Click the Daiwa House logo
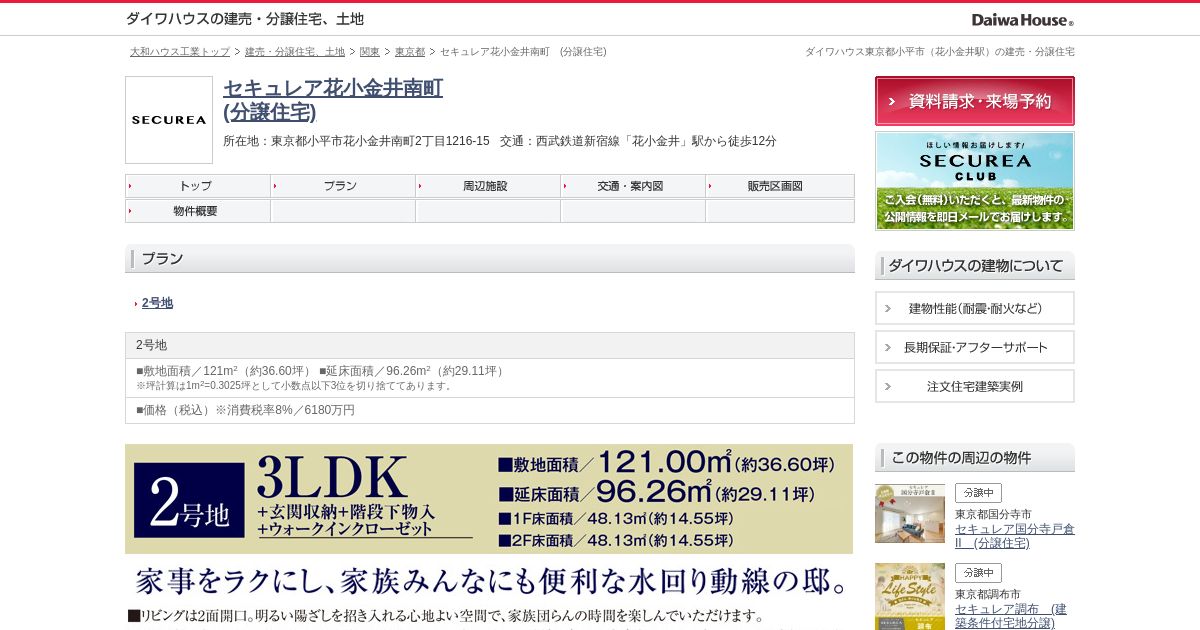The image size is (1200, 630). (1022, 20)
